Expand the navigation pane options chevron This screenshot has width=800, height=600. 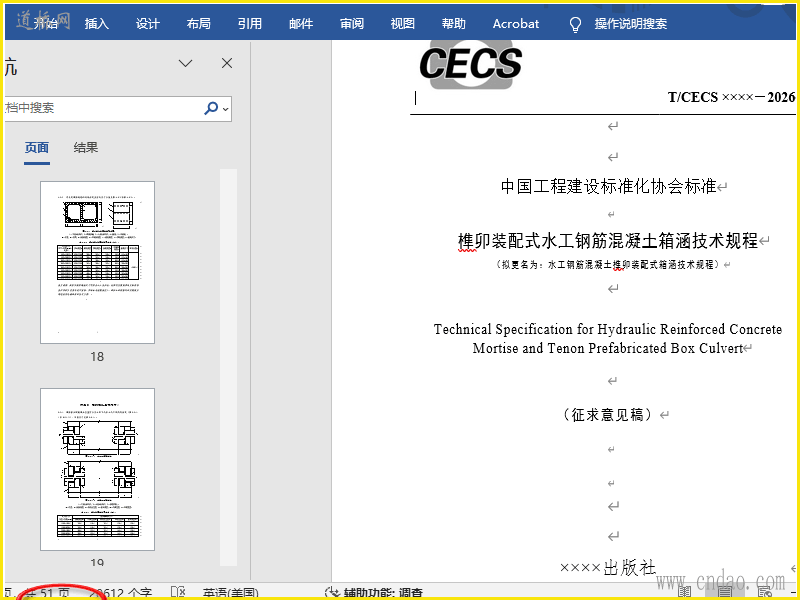tap(185, 63)
